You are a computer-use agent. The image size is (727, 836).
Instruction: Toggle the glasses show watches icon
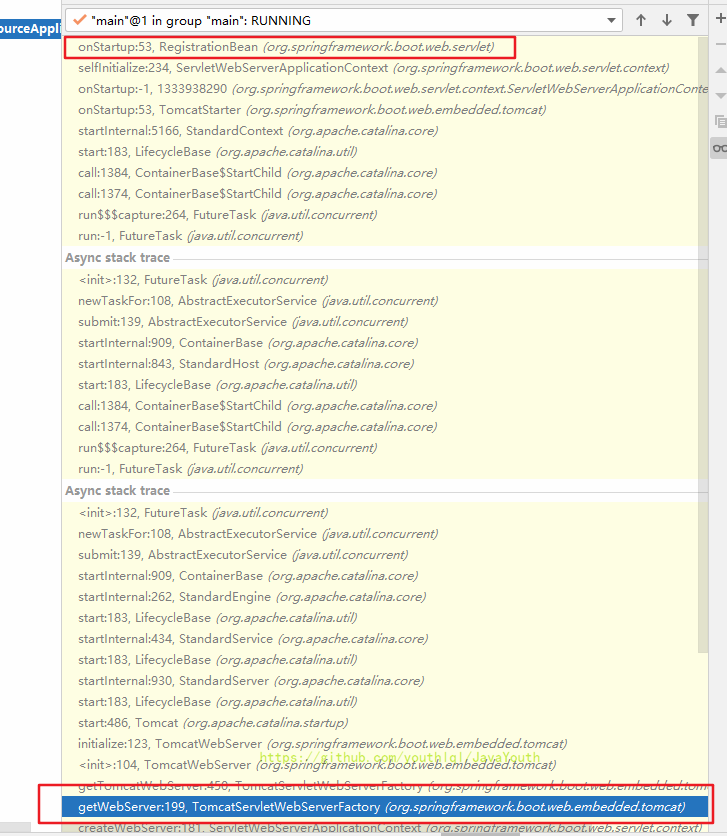[720, 148]
